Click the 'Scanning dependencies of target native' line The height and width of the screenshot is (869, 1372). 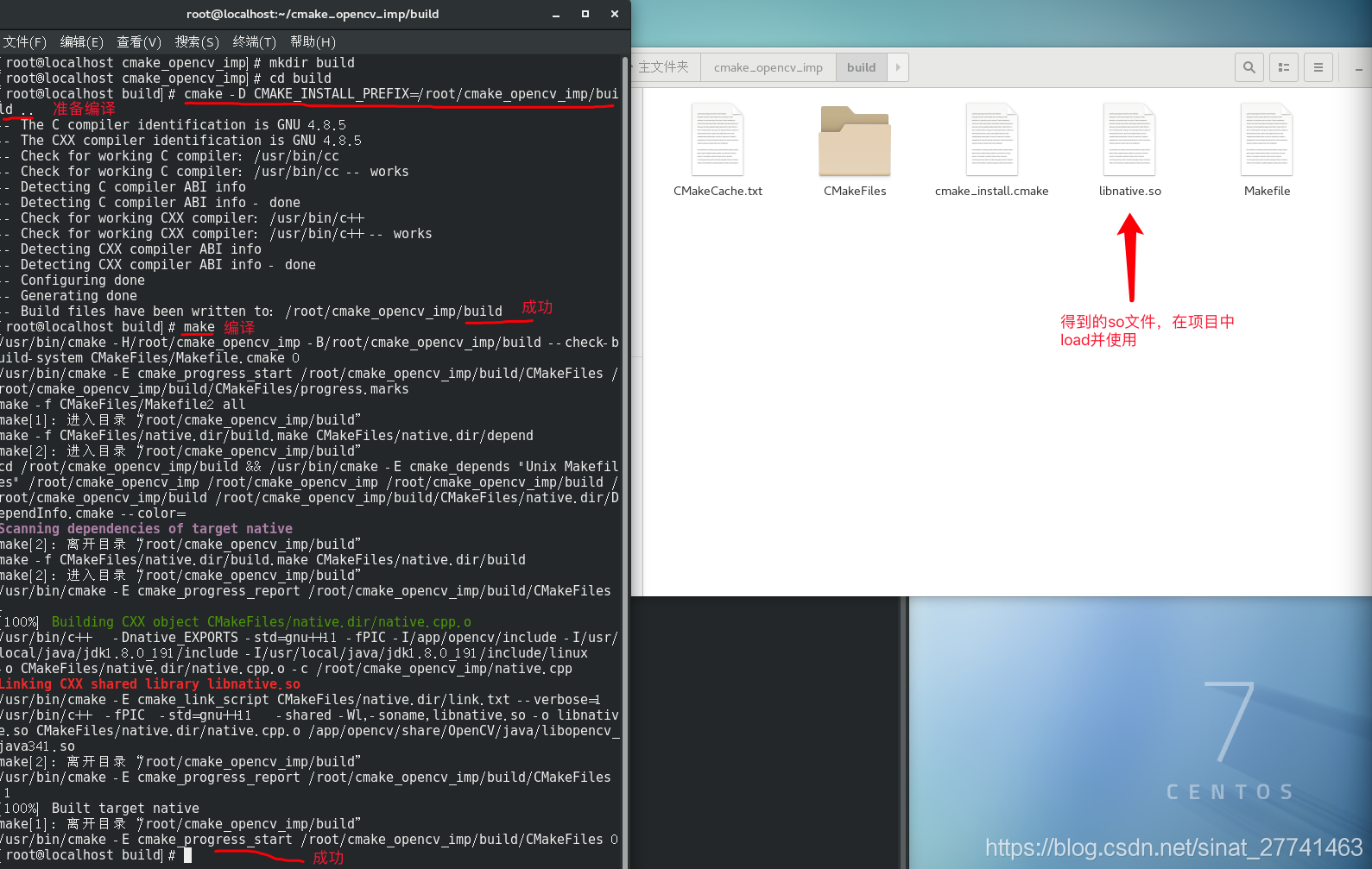click(146, 528)
